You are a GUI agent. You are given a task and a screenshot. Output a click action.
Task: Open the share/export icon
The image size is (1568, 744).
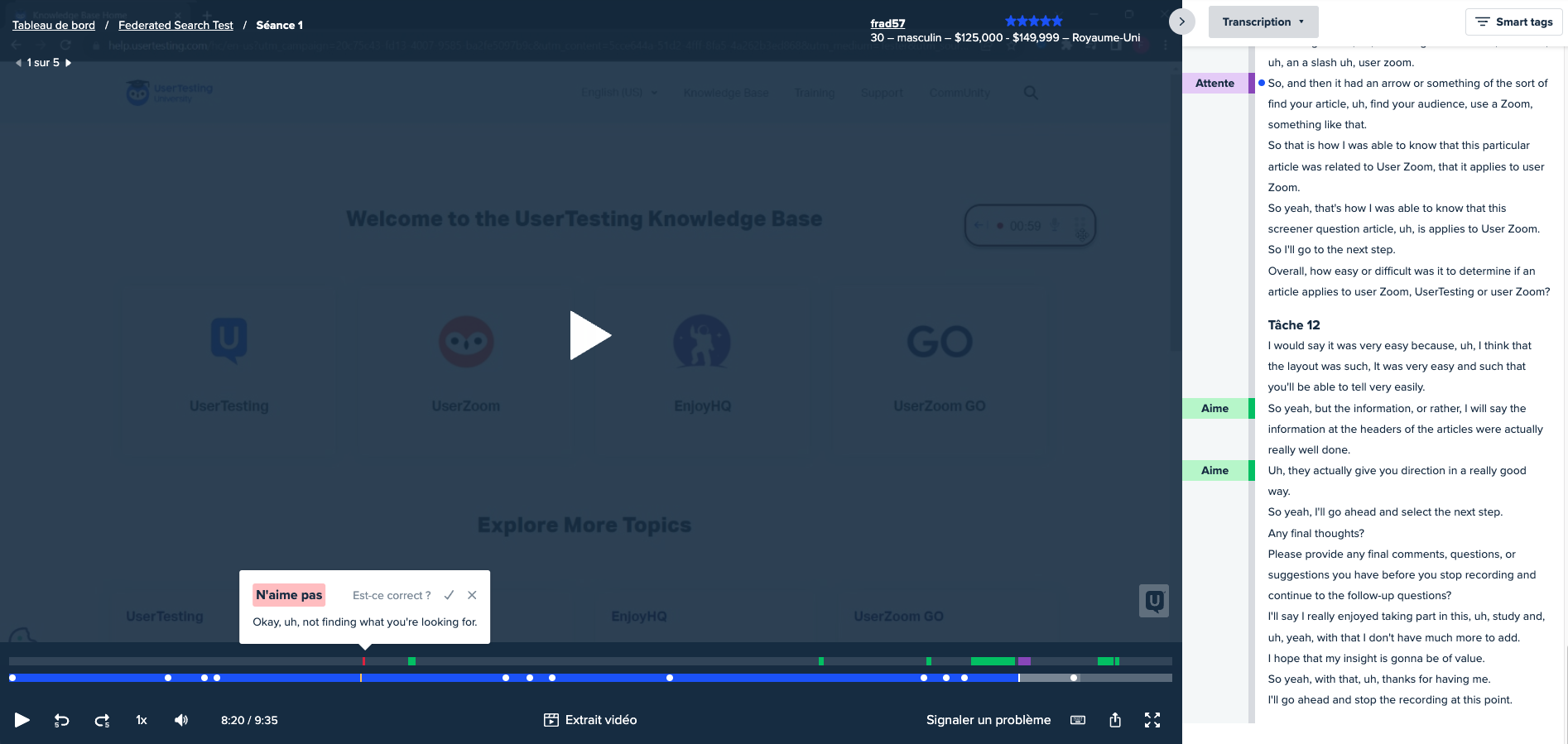click(1115, 720)
